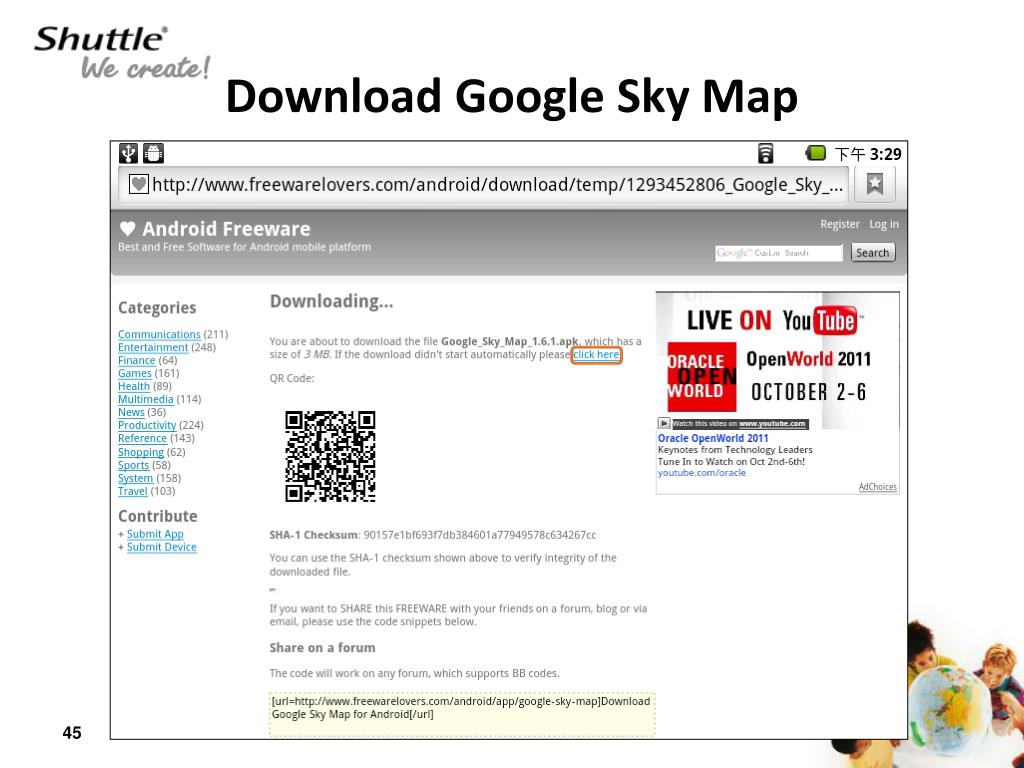The height and width of the screenshot is (768, 1024).
Task: Open the News category
Action: [131, 413]
